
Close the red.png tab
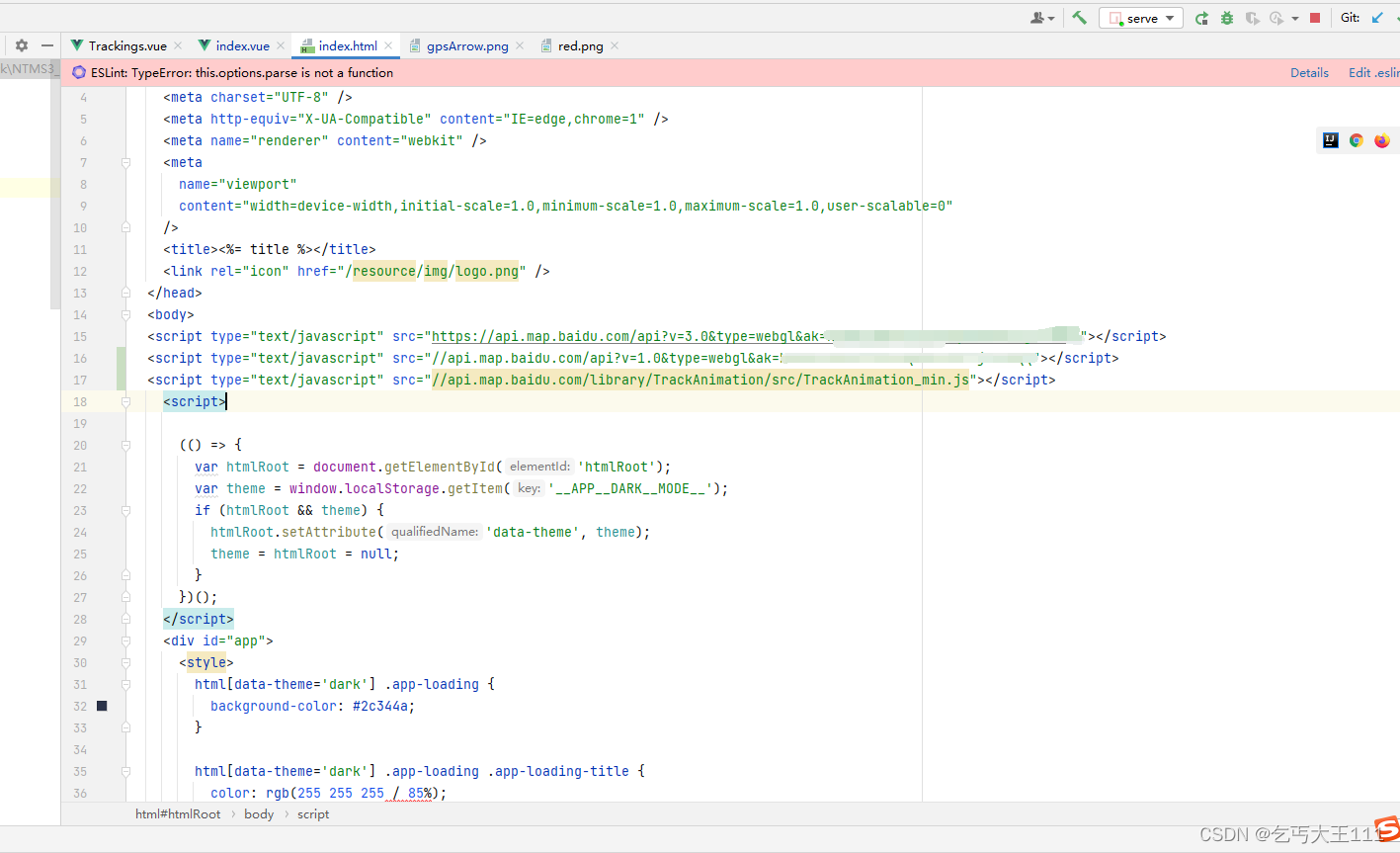(615, 45)
